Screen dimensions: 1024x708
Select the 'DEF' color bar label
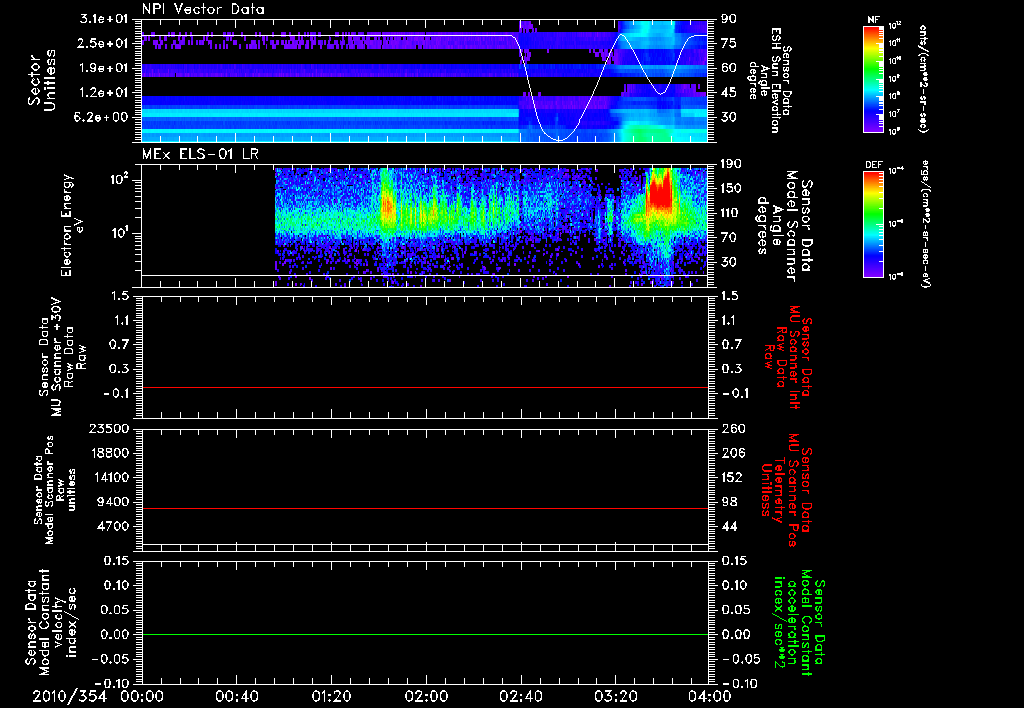[874, 165]
